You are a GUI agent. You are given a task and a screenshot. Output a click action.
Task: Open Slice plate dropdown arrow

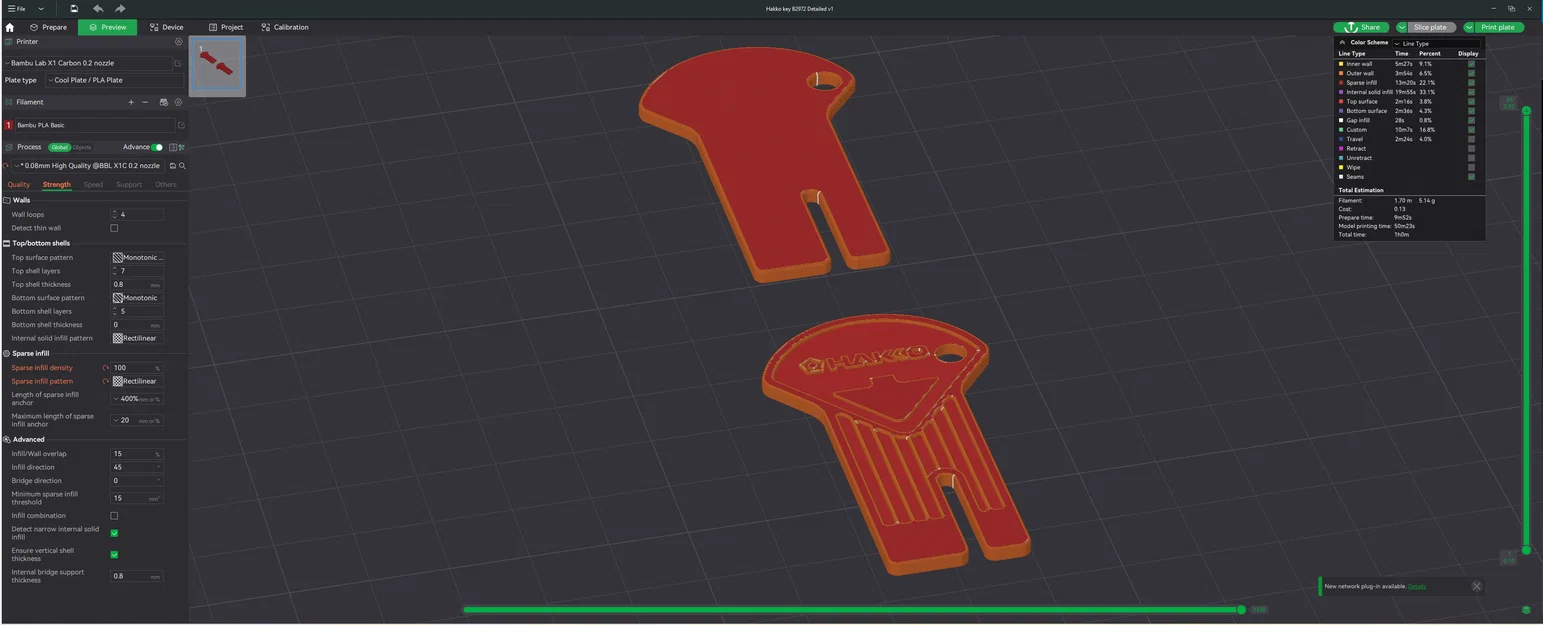click(1402, 27)
